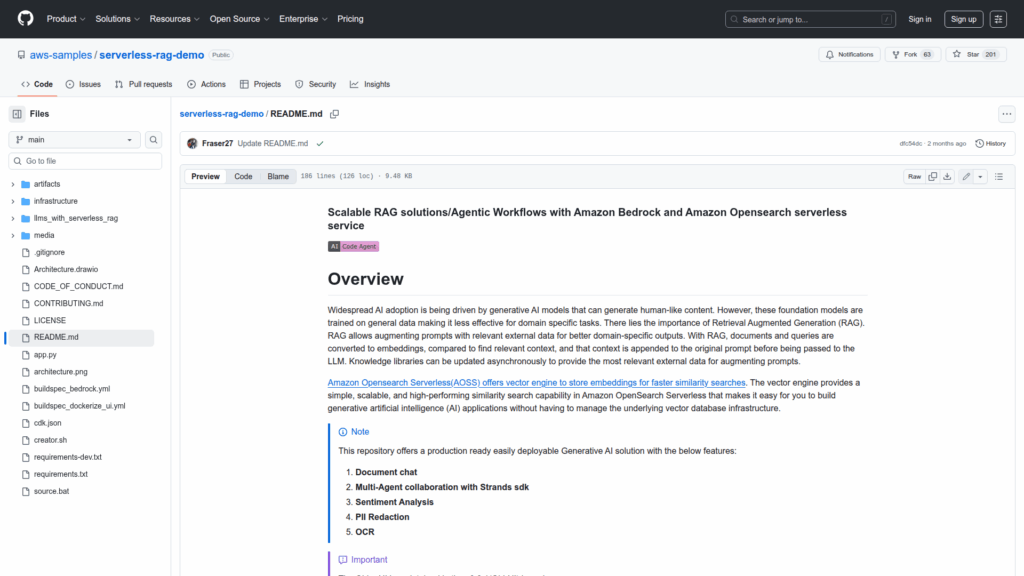Expand the infrastructure folder
The width and height of the screenshot is (1024, 576).
[12, 201]
